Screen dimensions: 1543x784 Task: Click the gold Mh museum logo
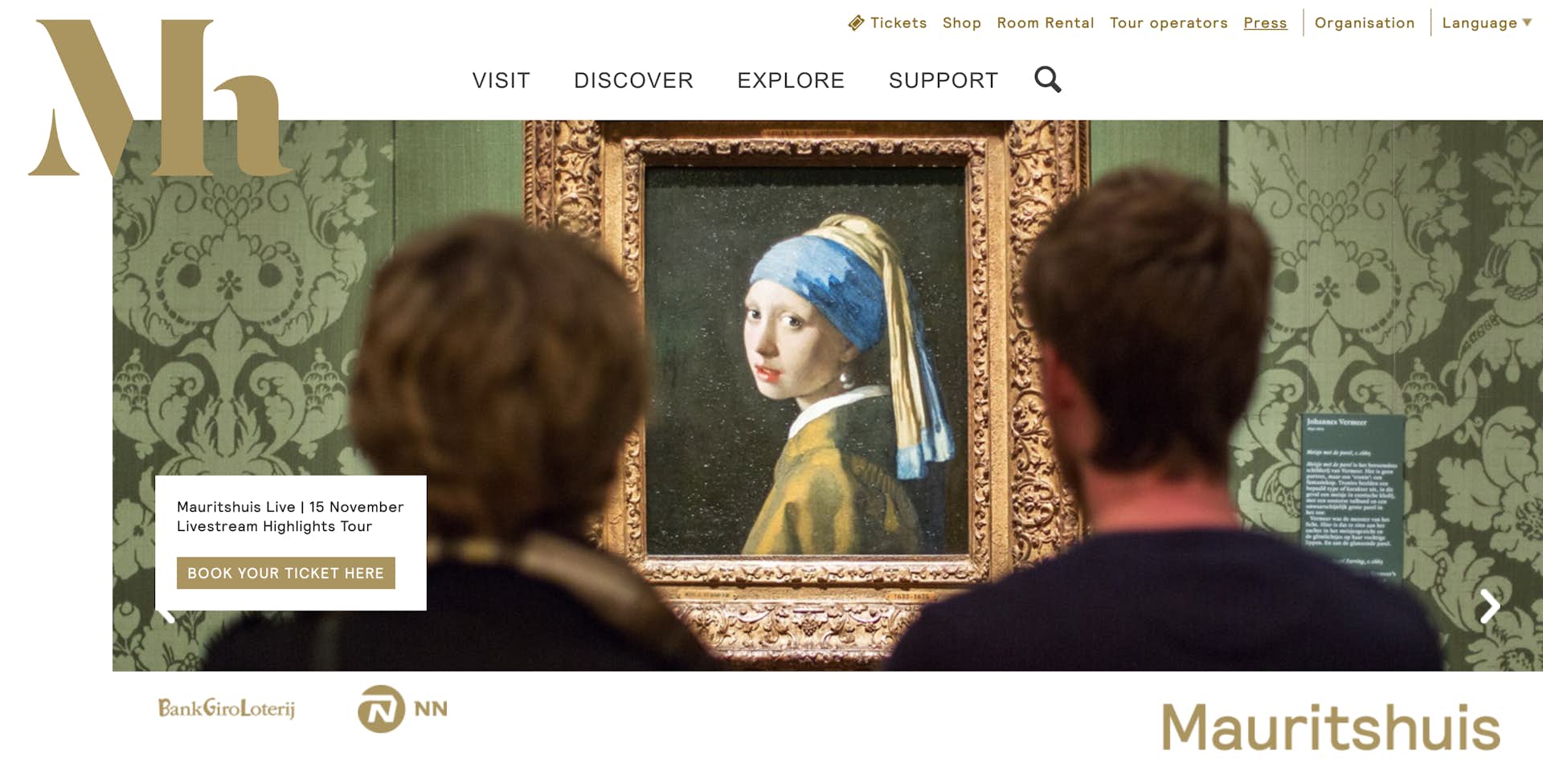coord(161,98)
